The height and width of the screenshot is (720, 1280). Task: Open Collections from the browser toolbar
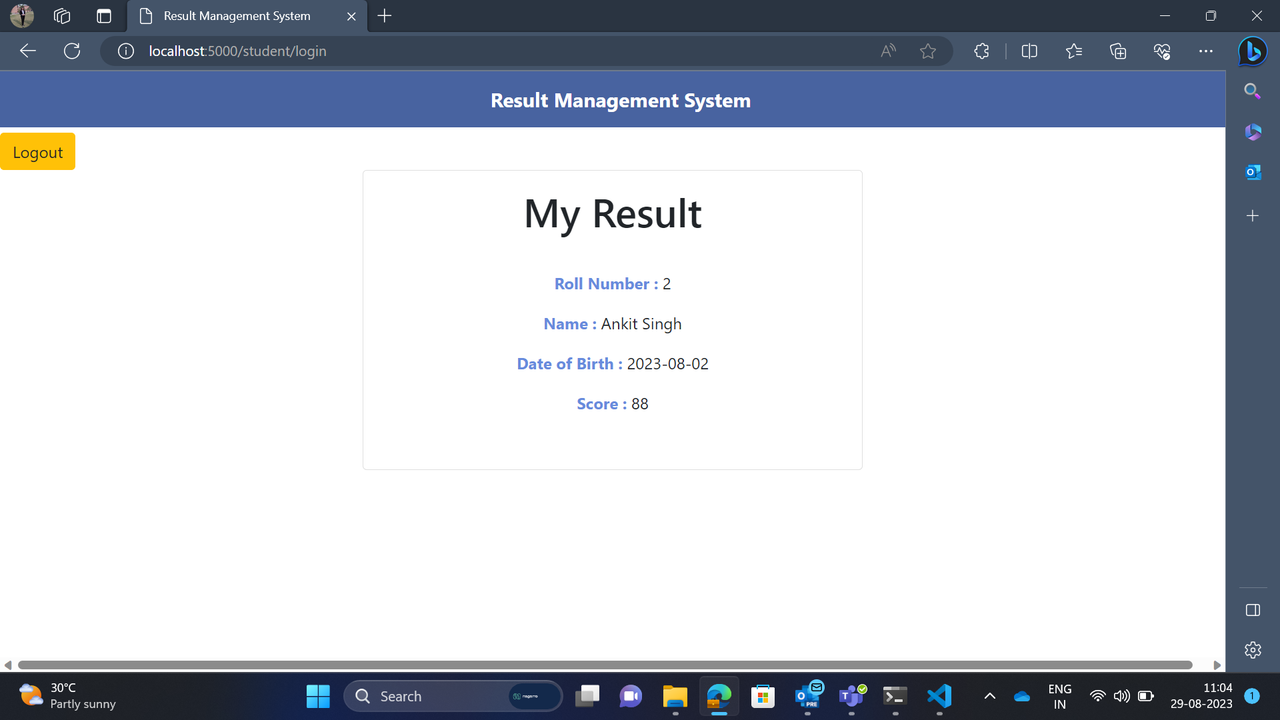(x=1117, y=51)
